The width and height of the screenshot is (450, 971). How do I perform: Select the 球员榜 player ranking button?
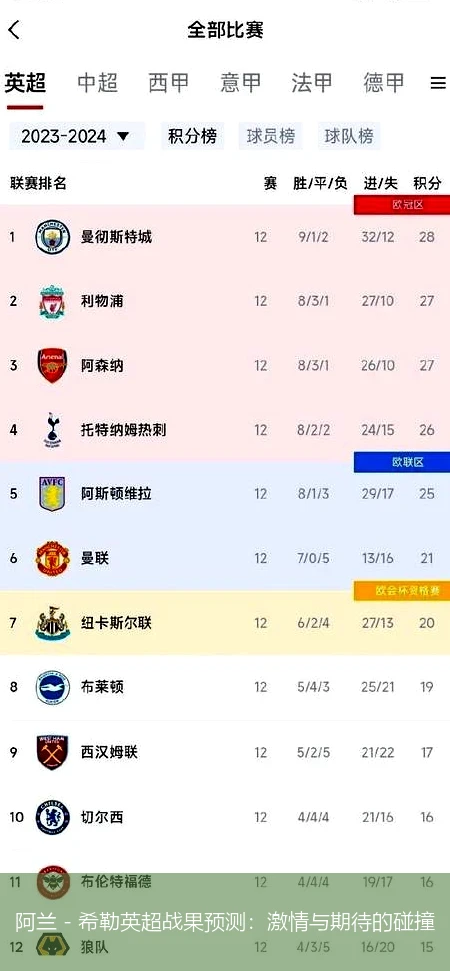point(270,136)
